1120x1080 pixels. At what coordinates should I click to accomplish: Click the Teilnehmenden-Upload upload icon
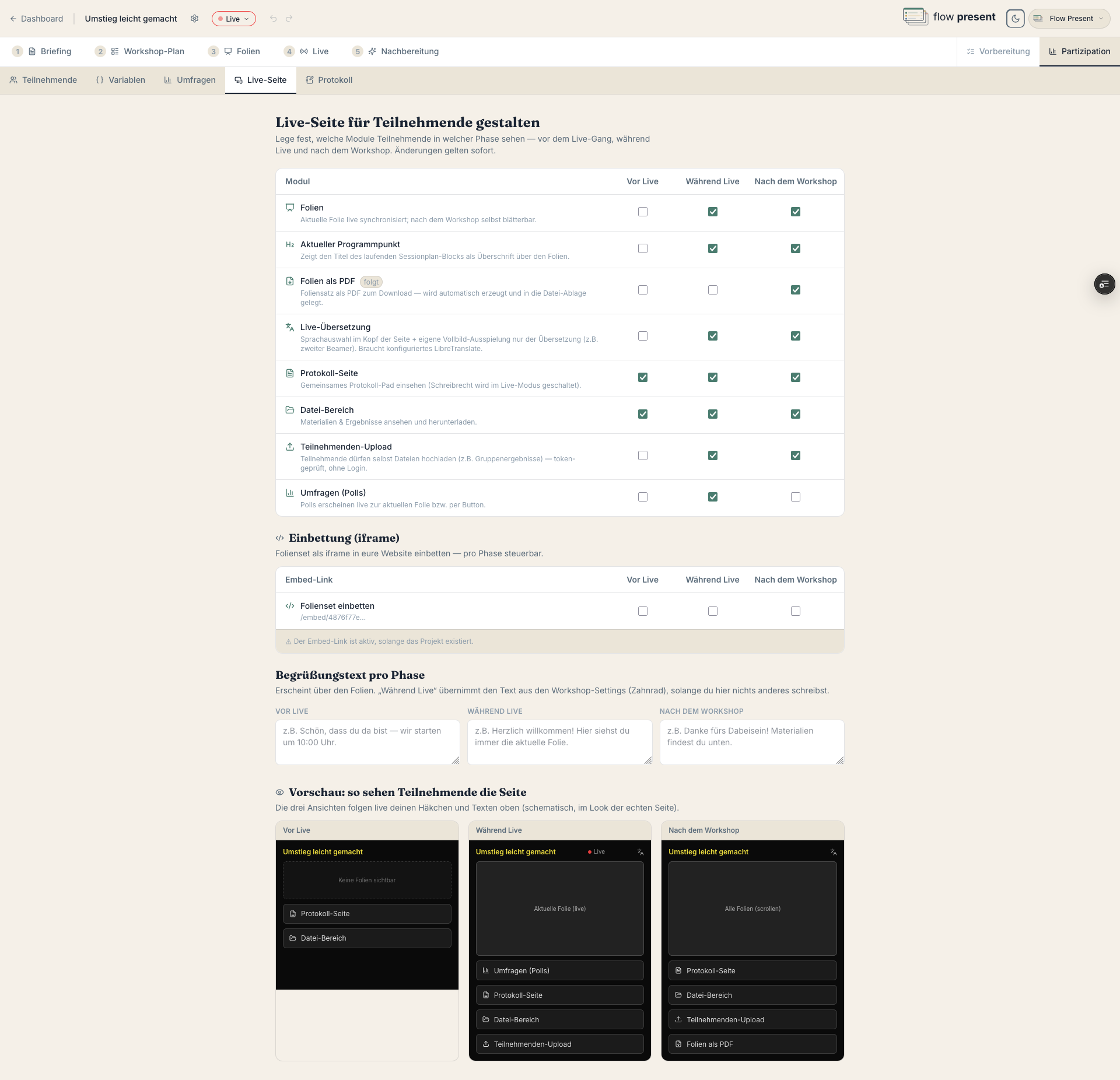point(290,447)
